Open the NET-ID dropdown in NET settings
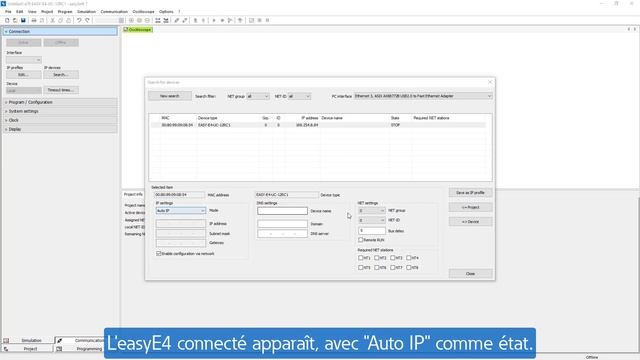640x360 pixels. [x=371, y=220]
